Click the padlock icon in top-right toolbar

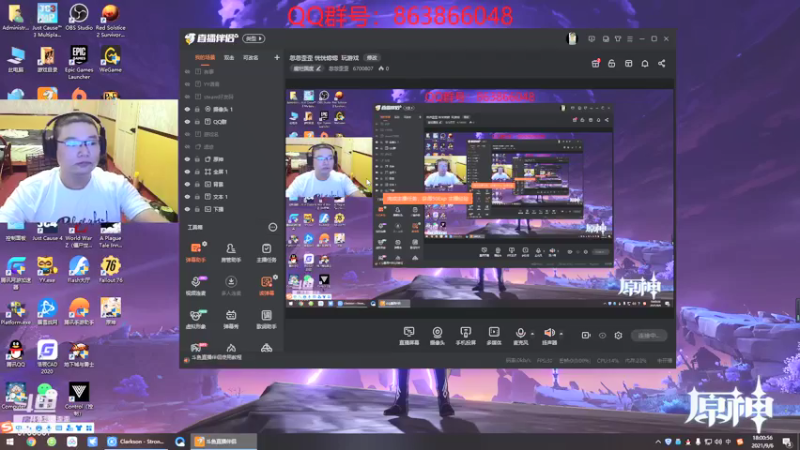pos(612,63)
